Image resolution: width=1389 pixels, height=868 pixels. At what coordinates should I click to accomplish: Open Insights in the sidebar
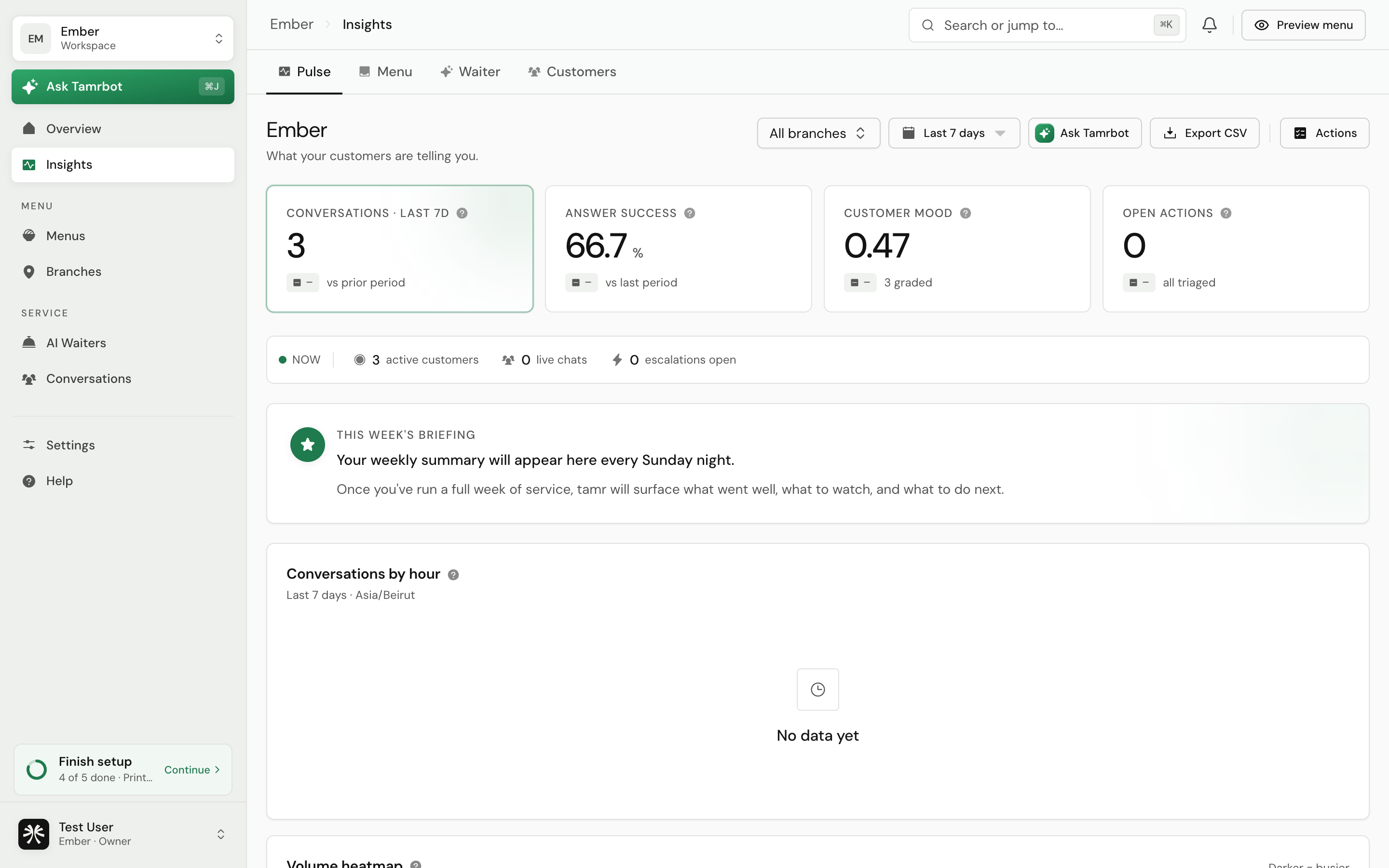[x=123, y=165]
